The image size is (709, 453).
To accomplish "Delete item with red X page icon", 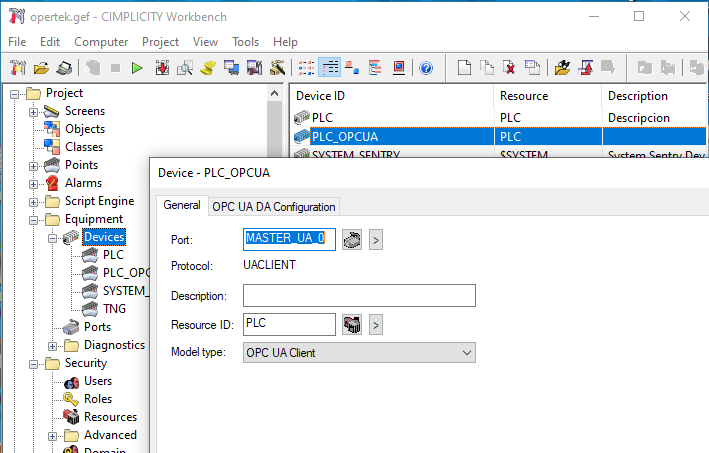I will point(510,68).
